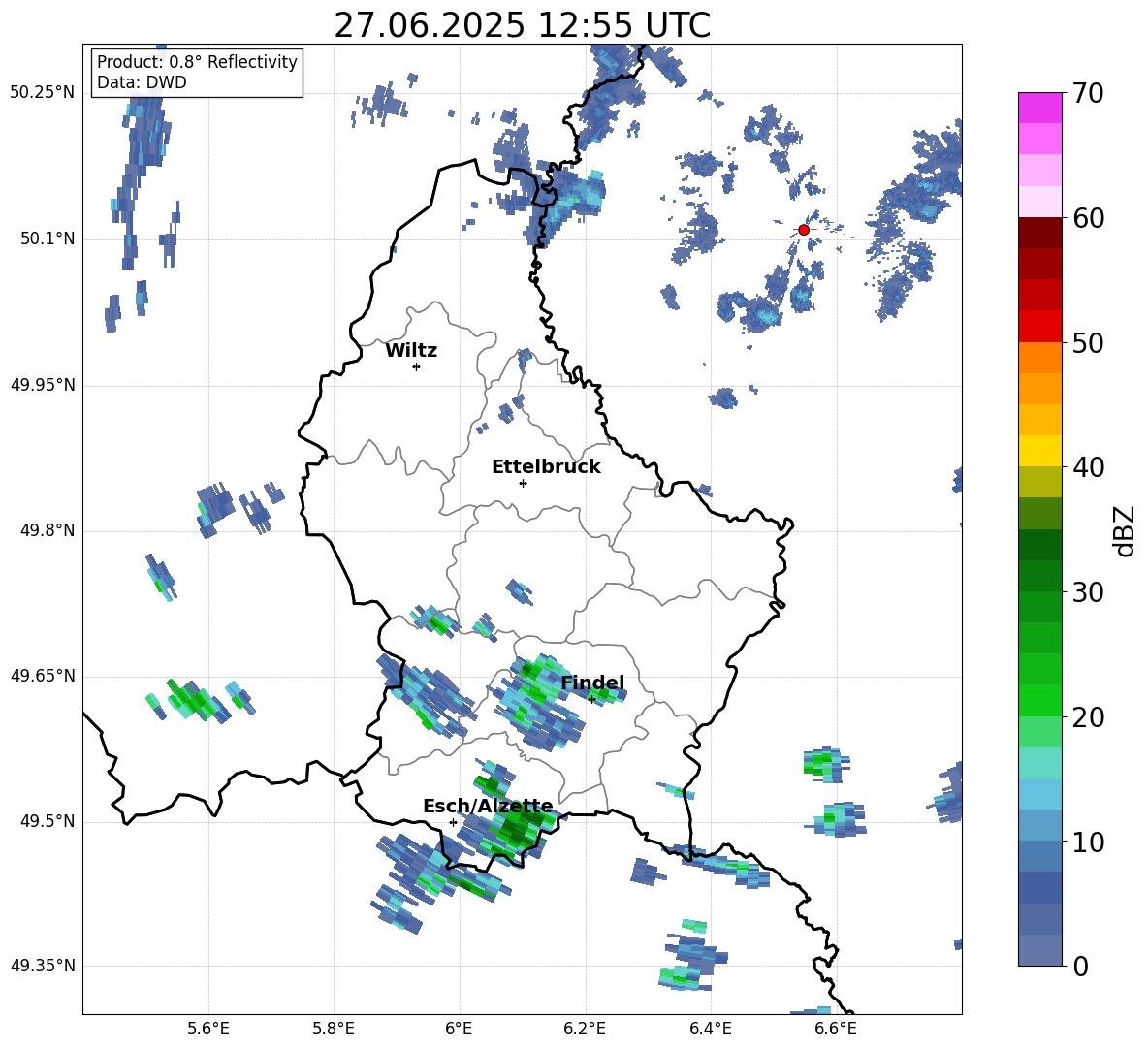Click the 5.6°E longitude label

[208, 1030]
